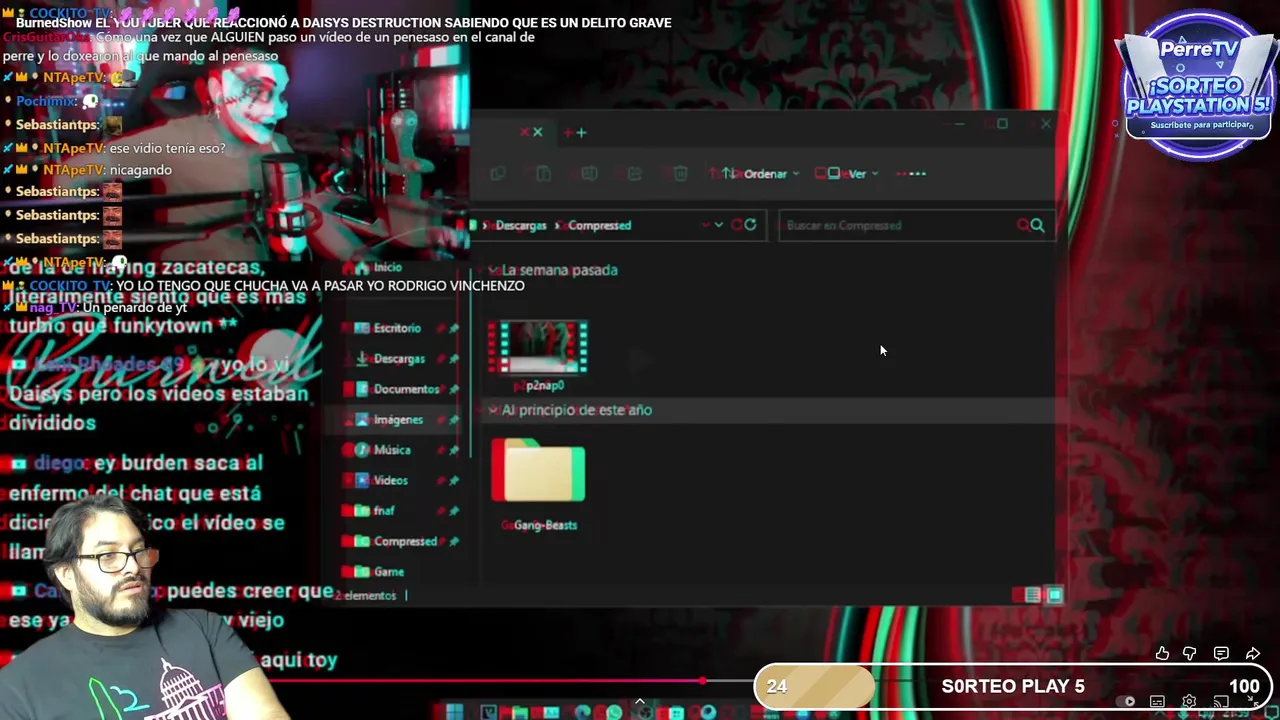Open the fnaf folder in navigation pane

pos(376,511)
